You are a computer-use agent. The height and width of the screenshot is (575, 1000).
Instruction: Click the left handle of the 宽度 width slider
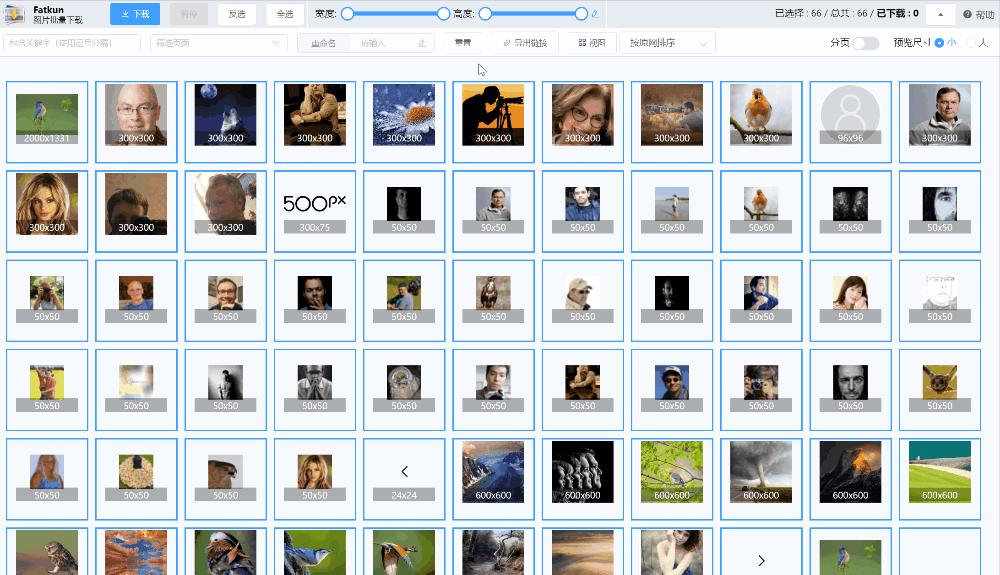click(x=347, y=14)
